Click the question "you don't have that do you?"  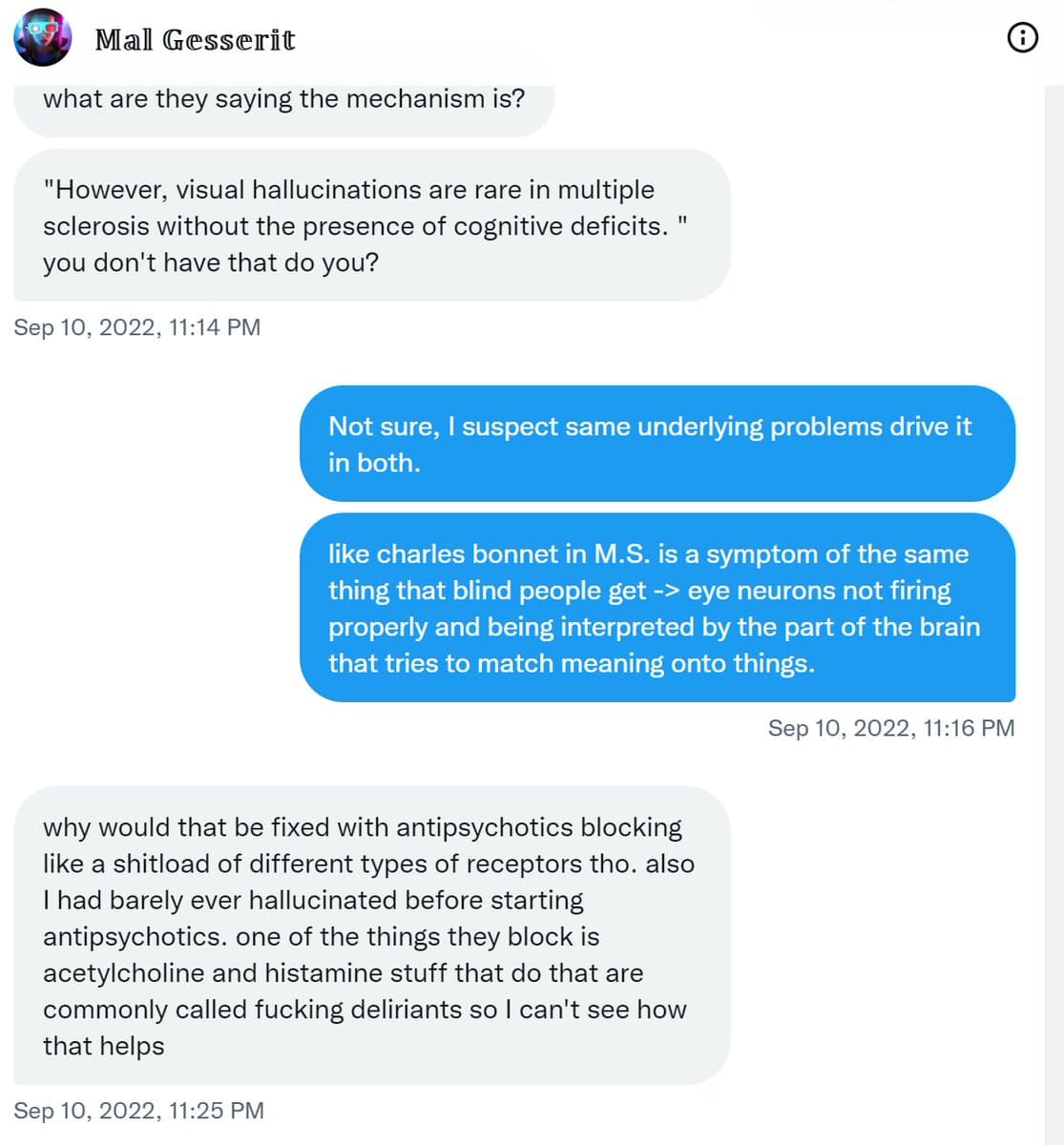click(210, 262)
